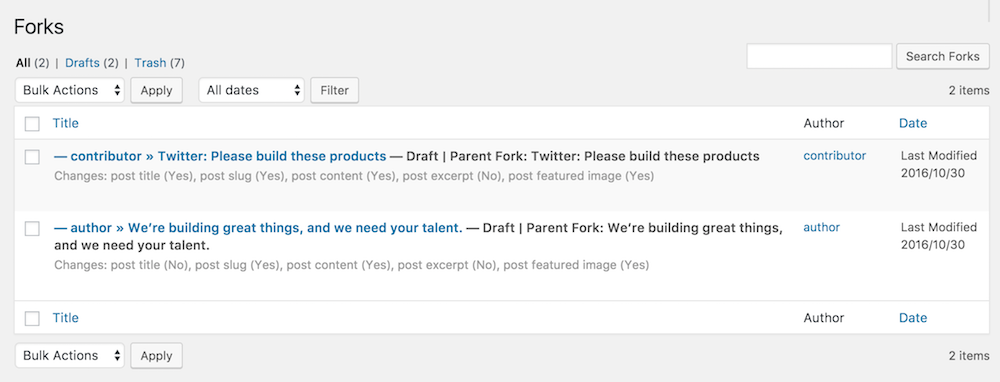Tick the header select-all checkbox beside Title

click(32, 124)
